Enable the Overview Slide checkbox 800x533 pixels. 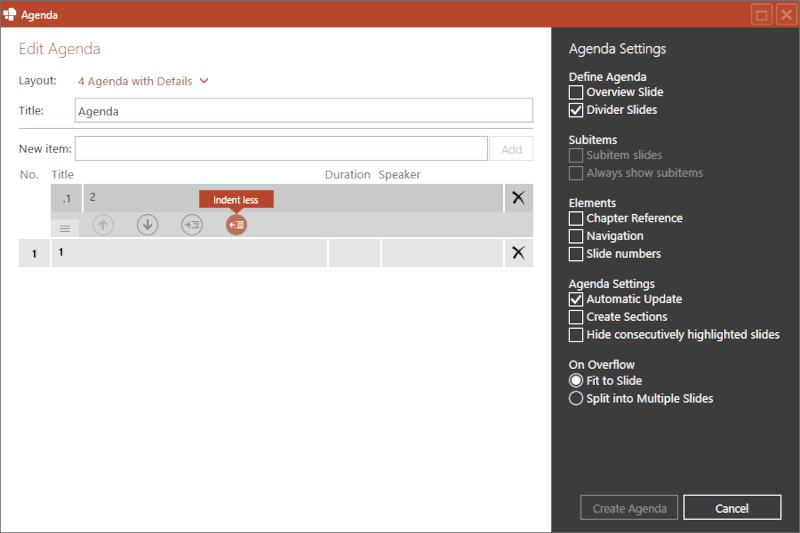[x=576, y=92]
